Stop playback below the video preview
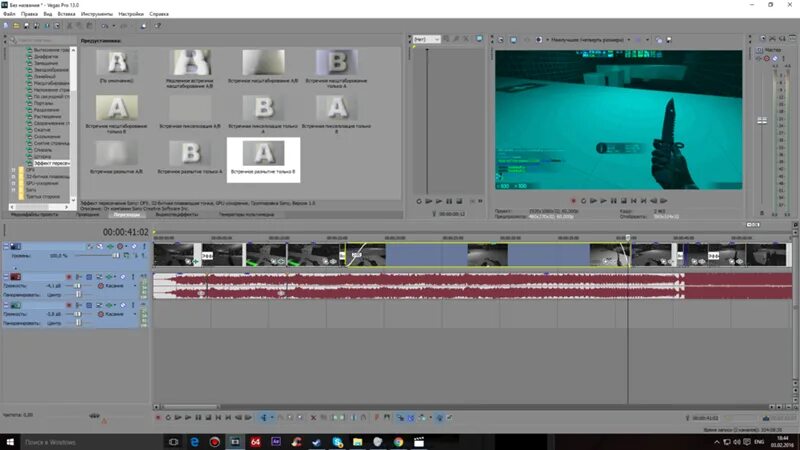This screenshot has width=800, height=450. [x=623, y=201]
